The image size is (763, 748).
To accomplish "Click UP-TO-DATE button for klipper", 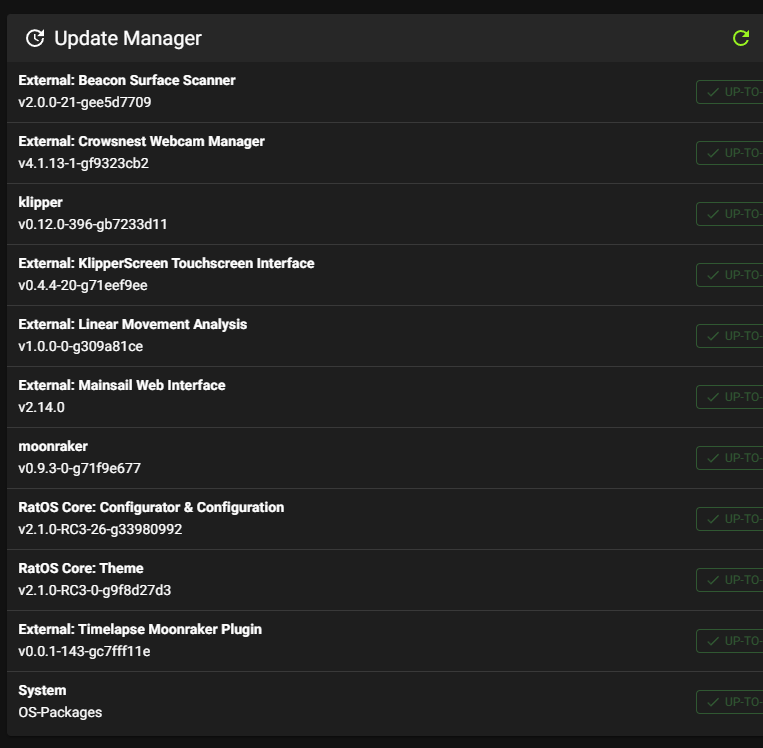I will click(729, 214).
